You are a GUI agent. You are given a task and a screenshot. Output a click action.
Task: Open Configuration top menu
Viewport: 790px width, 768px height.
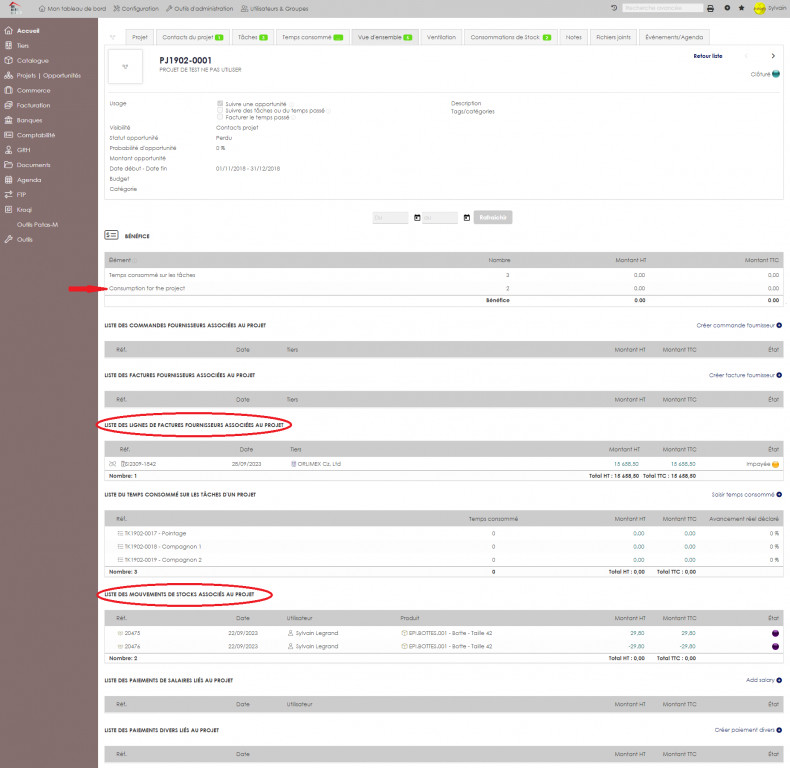[x=136, y=9]
